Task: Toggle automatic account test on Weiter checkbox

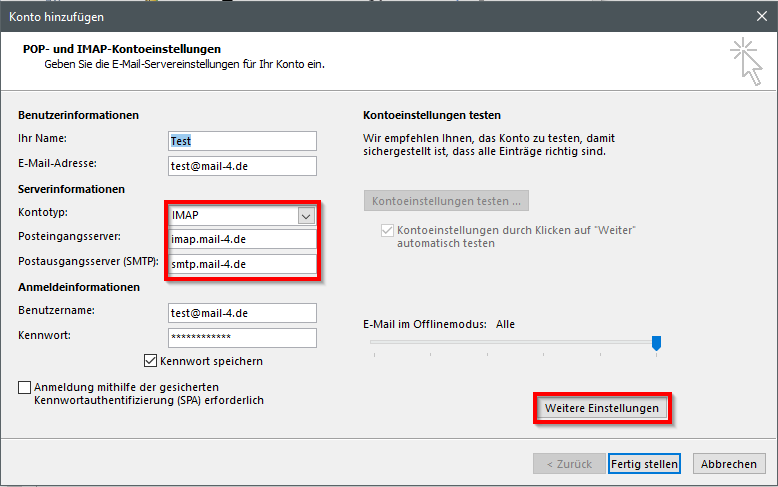Action: pyautogui.click(x=387, y=231)
